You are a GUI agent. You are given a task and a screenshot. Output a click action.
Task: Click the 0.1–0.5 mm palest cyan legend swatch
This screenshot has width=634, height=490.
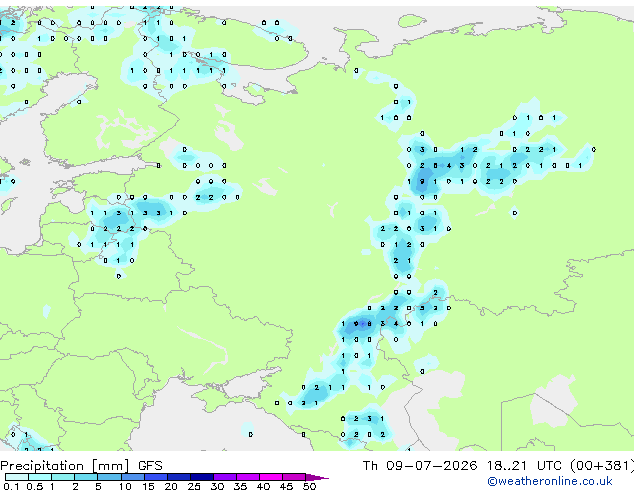pos(17,477)
